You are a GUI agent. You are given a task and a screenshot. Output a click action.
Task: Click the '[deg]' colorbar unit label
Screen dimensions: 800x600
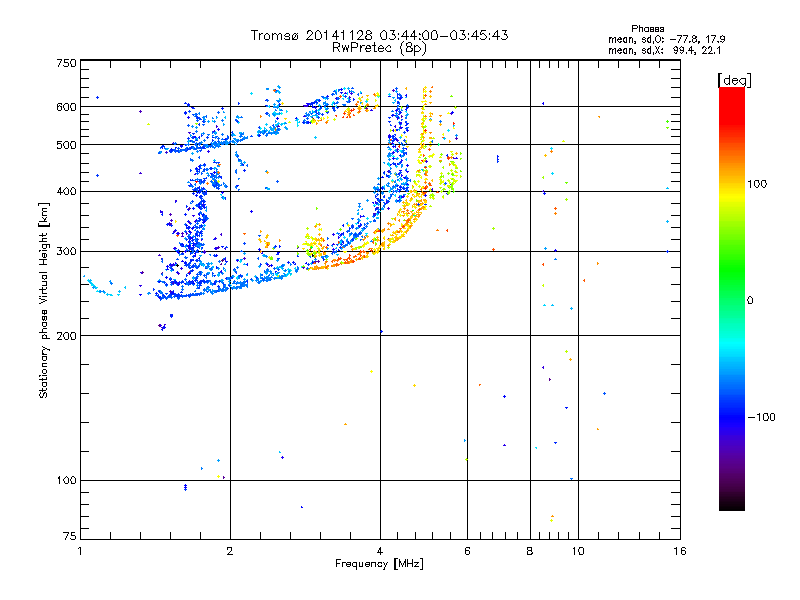point(734,80)
